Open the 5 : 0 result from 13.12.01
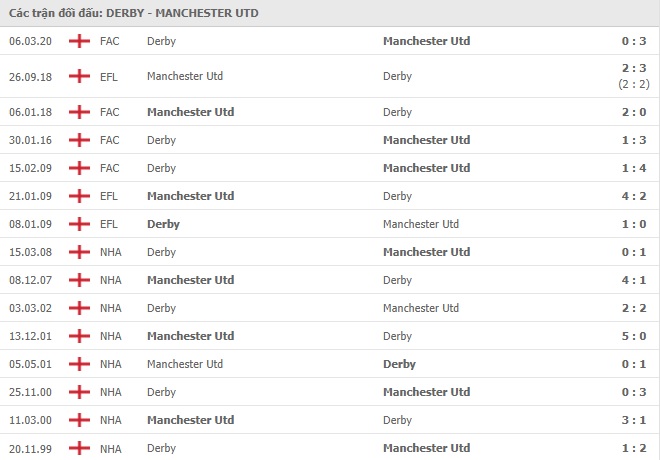The image size is (660, 460). pyautogui.click(x=634, y=336)
